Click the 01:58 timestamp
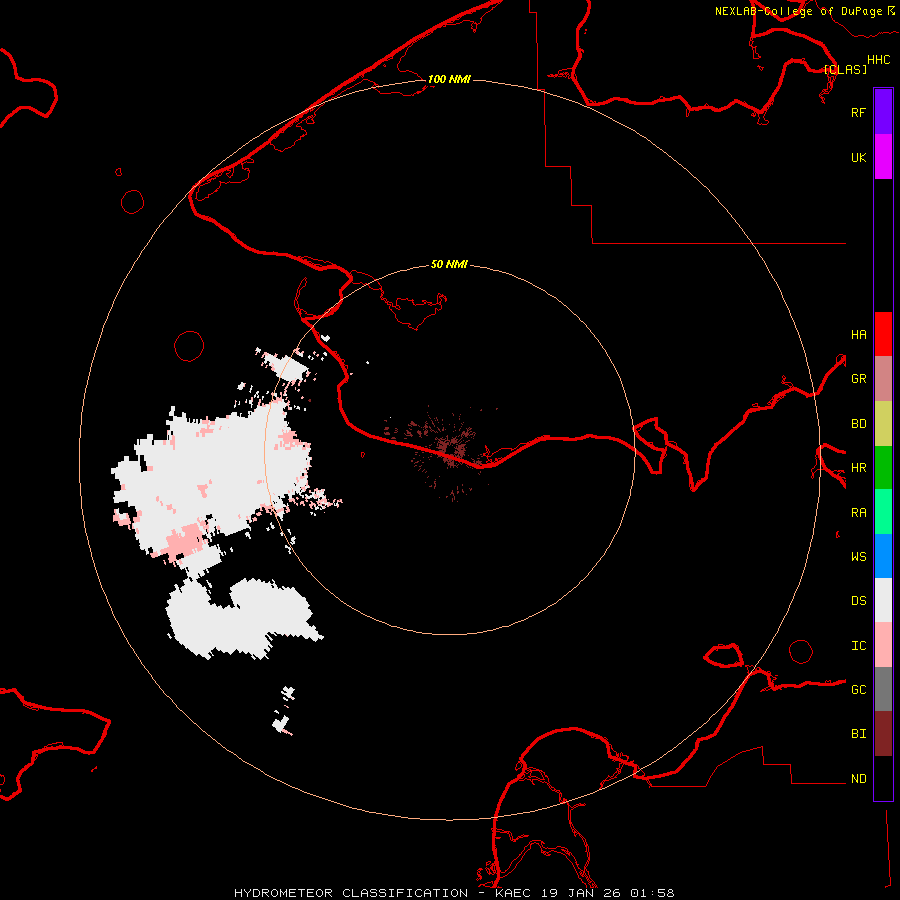 point(652,893)
